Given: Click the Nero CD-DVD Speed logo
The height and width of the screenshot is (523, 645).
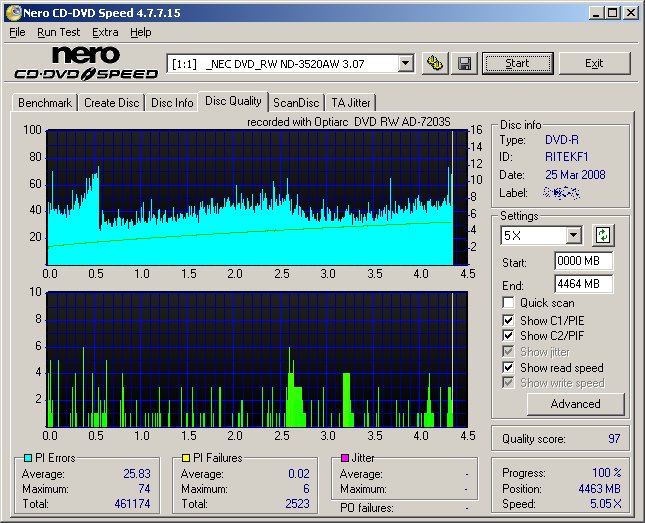Looking at the screenshot, I should click(86, 63).
